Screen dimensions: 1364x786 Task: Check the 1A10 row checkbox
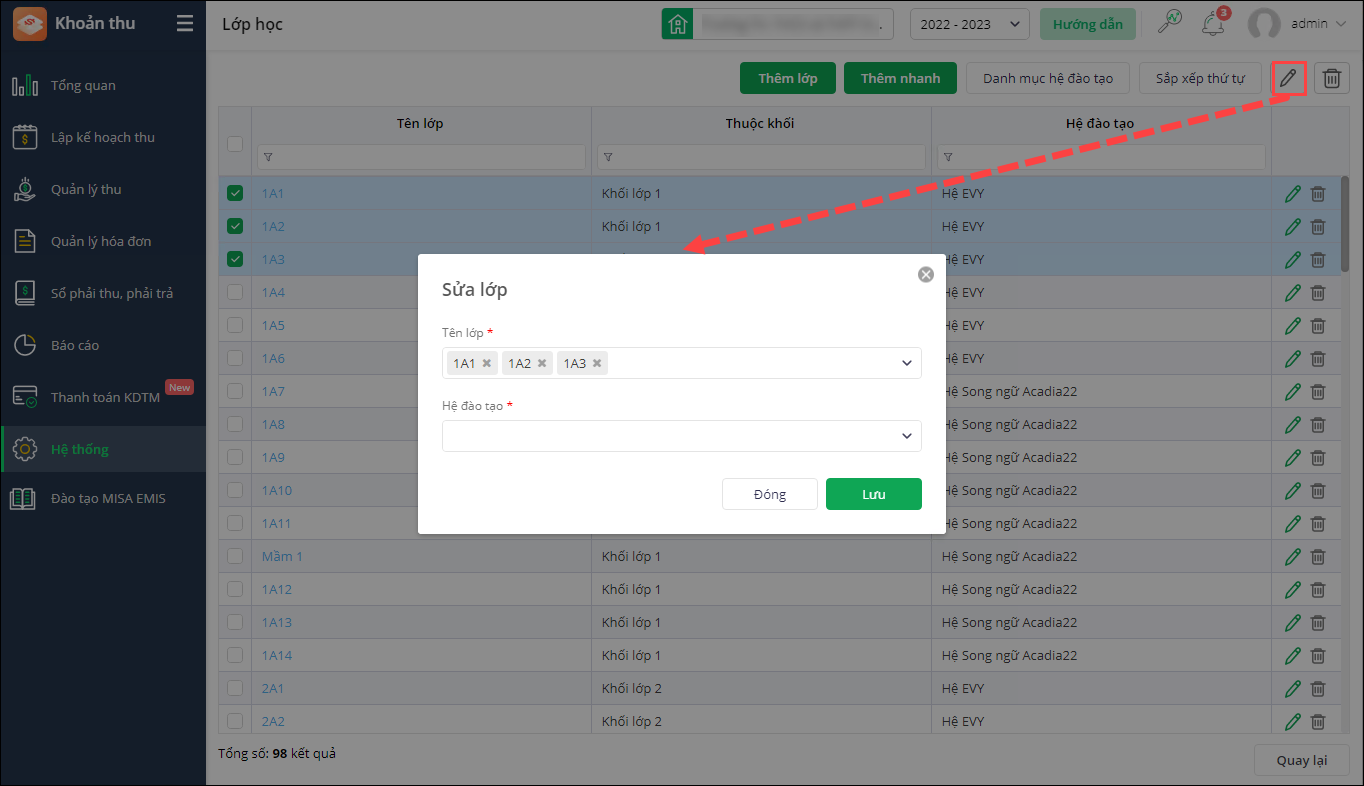[235, 491]
